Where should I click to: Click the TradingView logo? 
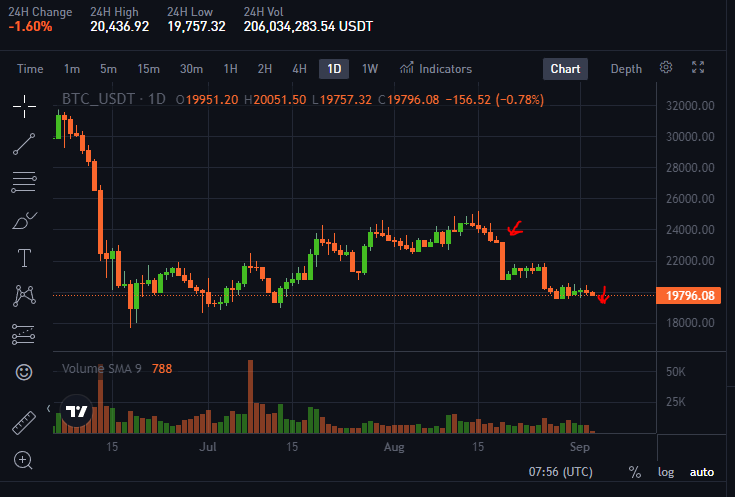click(x=76, y=411)
